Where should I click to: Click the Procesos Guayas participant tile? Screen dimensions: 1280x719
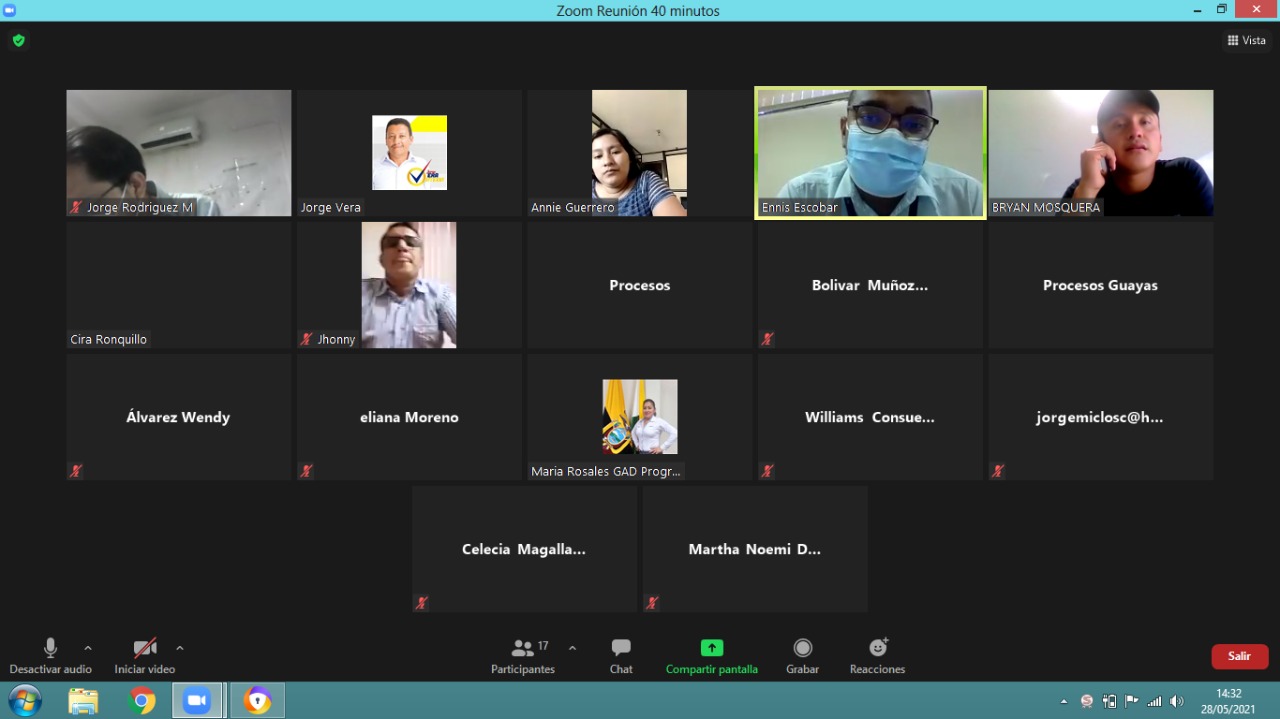[x=1100, y=285]
